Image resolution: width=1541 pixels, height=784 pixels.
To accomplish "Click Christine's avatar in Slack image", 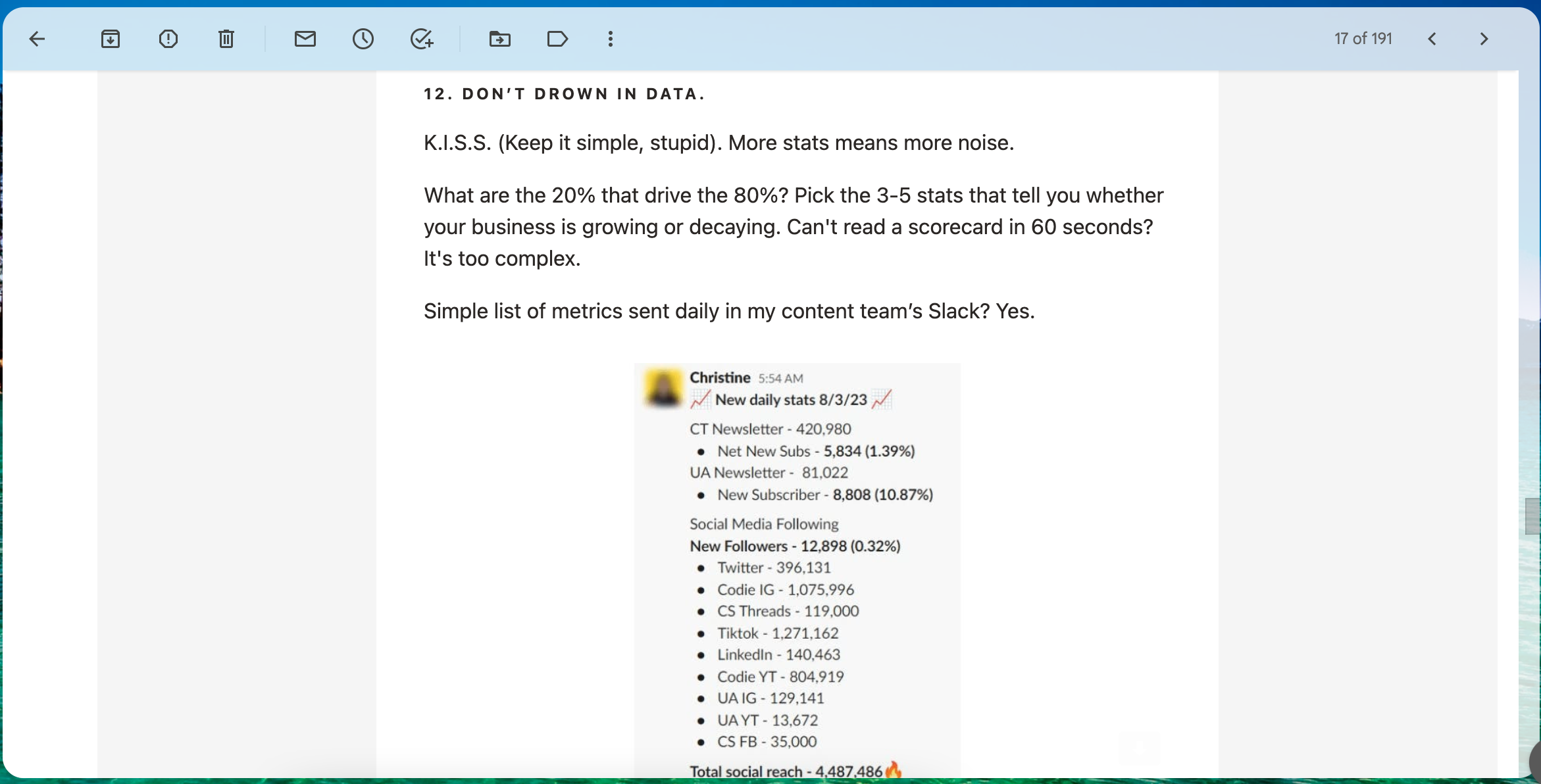I will (664, 389).
